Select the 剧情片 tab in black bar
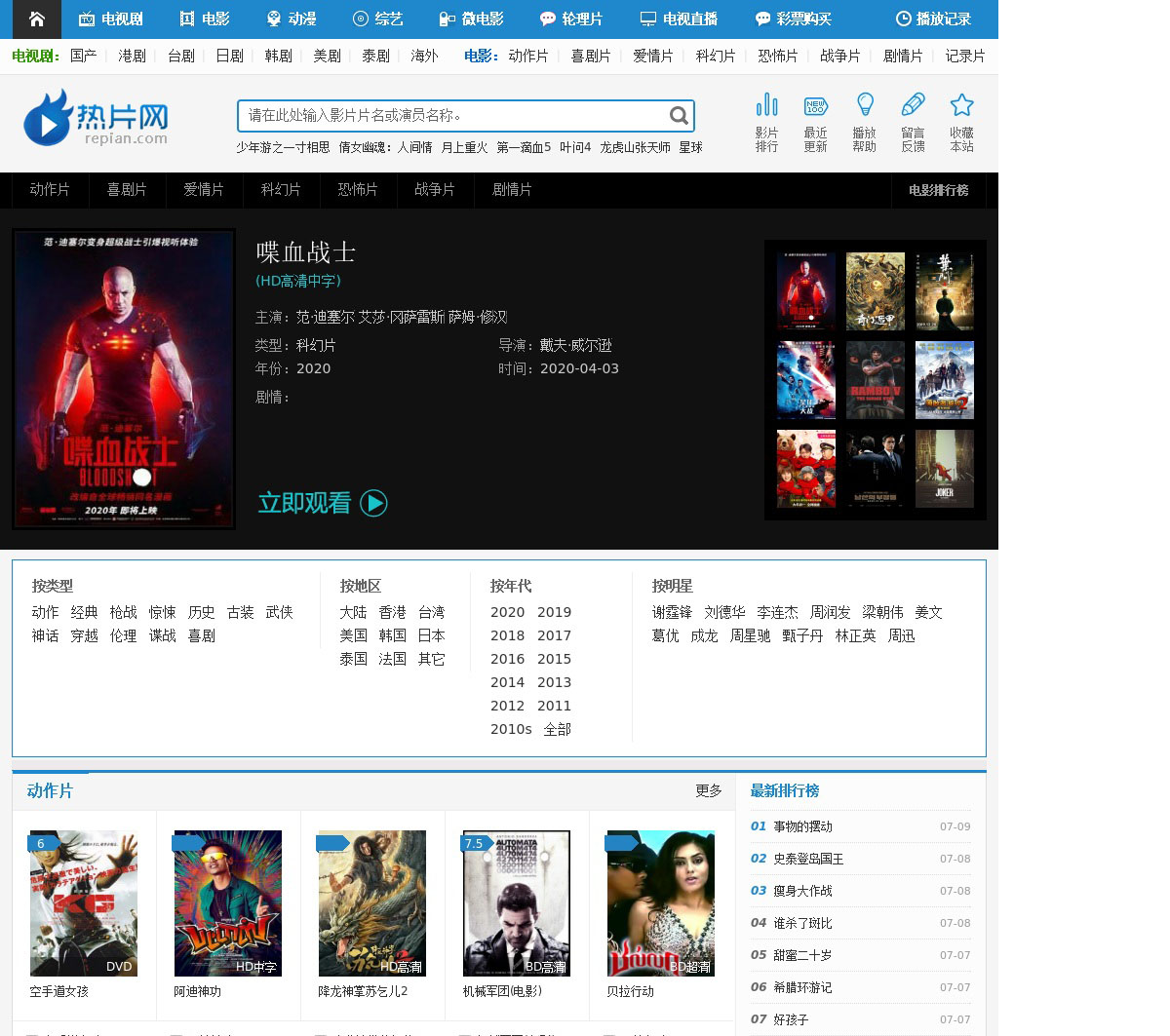The image size is (1170, 1036). point(512,190)
